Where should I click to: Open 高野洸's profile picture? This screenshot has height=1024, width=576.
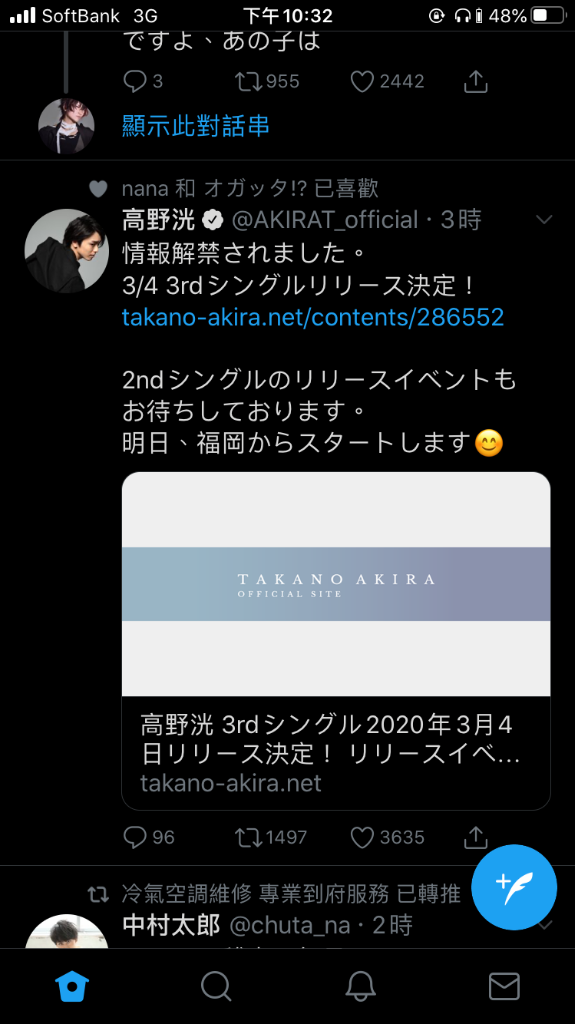pyautogui.click(x=66, y=251)
